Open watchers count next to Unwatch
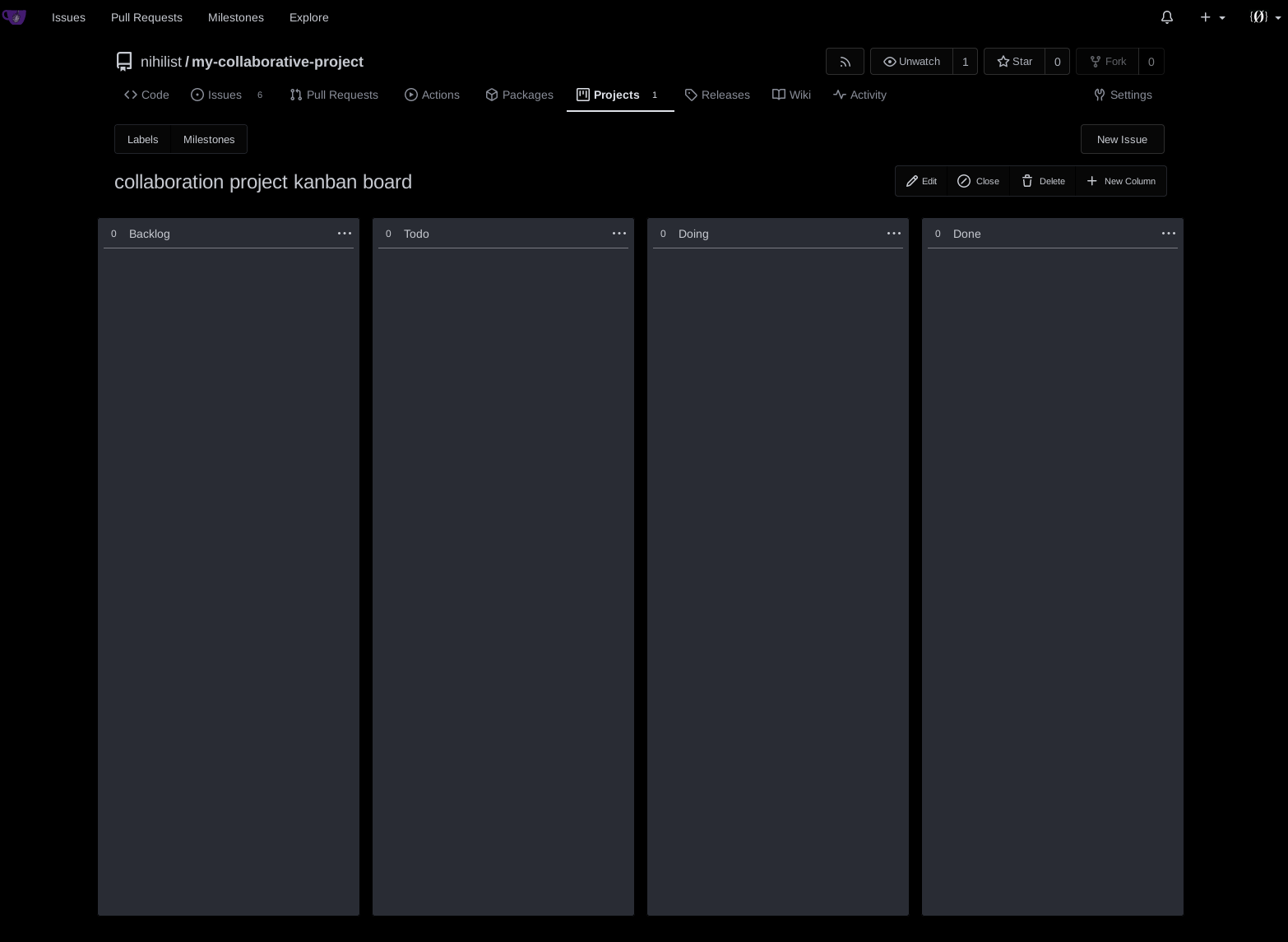The image size is (1288, 942). [965, 62]
